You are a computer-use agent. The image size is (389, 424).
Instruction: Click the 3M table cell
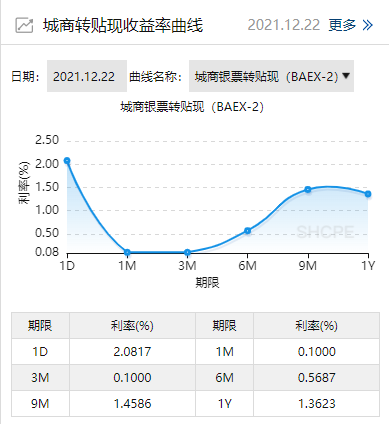(40, 378)
